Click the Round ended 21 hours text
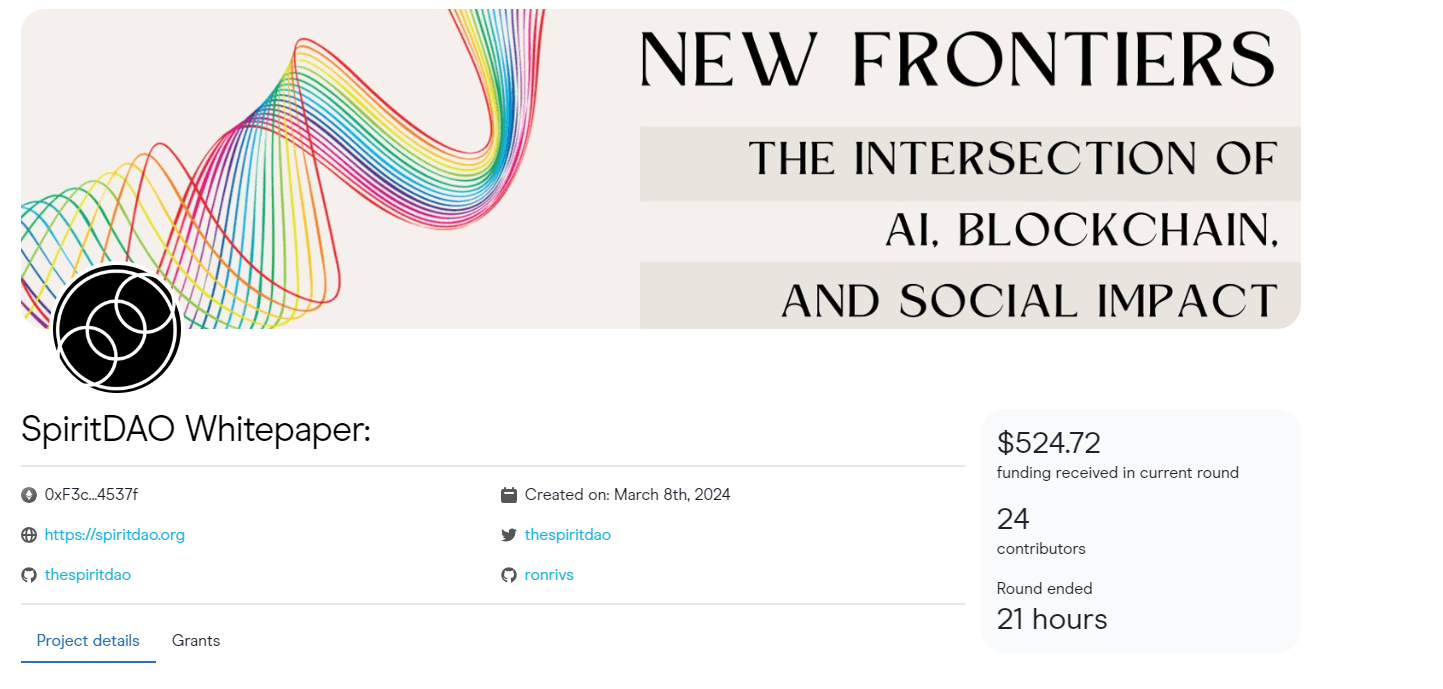This screenshot has width=1443, height=689. 1052,607
